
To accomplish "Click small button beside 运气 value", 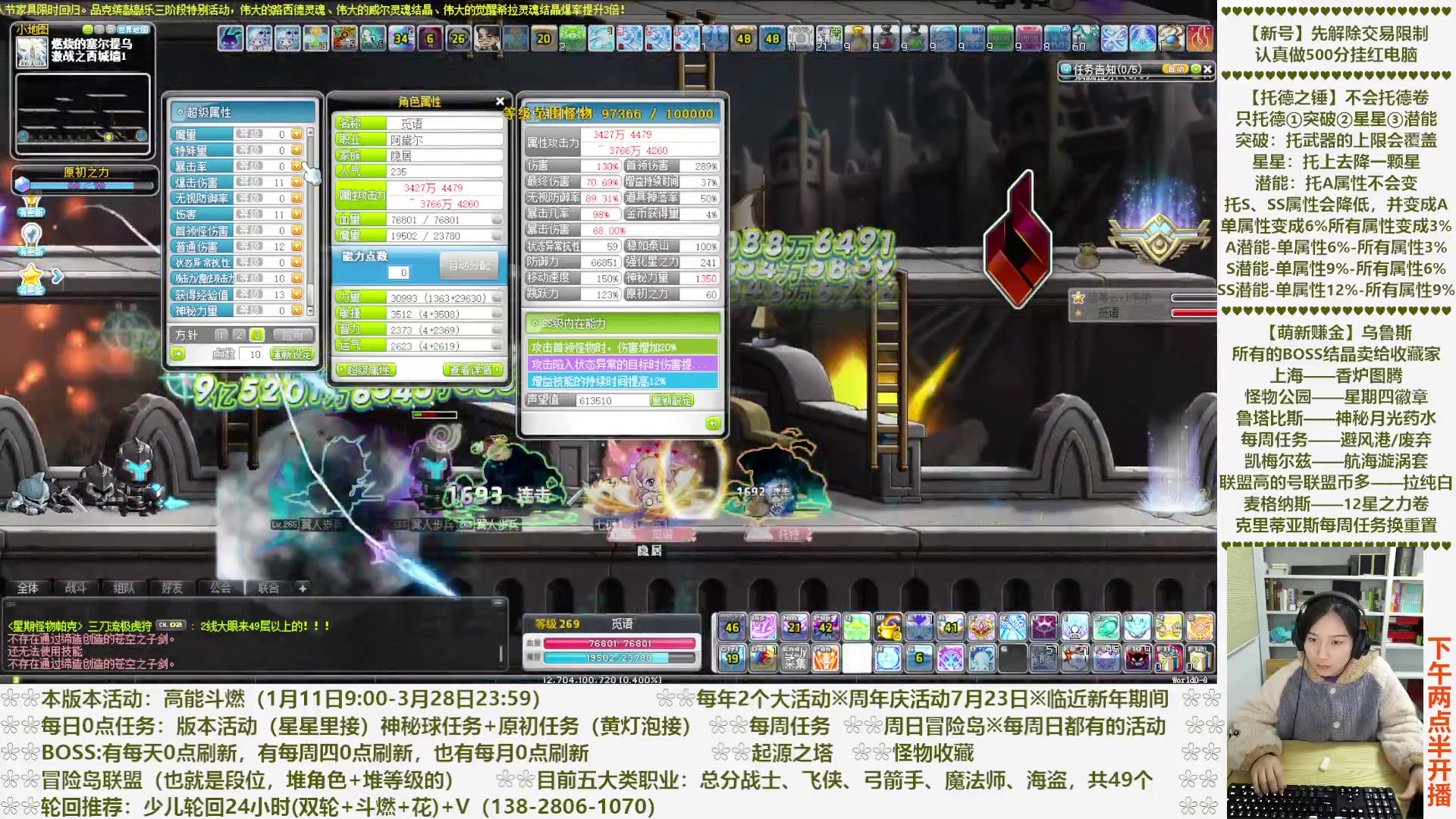I will (497, 346).
